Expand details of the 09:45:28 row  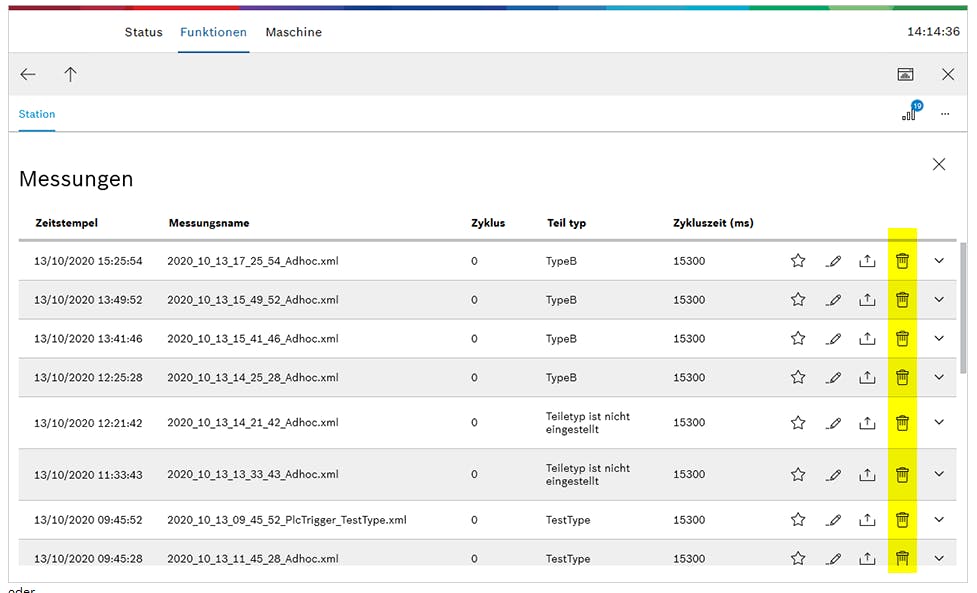(x=939, y=558)
